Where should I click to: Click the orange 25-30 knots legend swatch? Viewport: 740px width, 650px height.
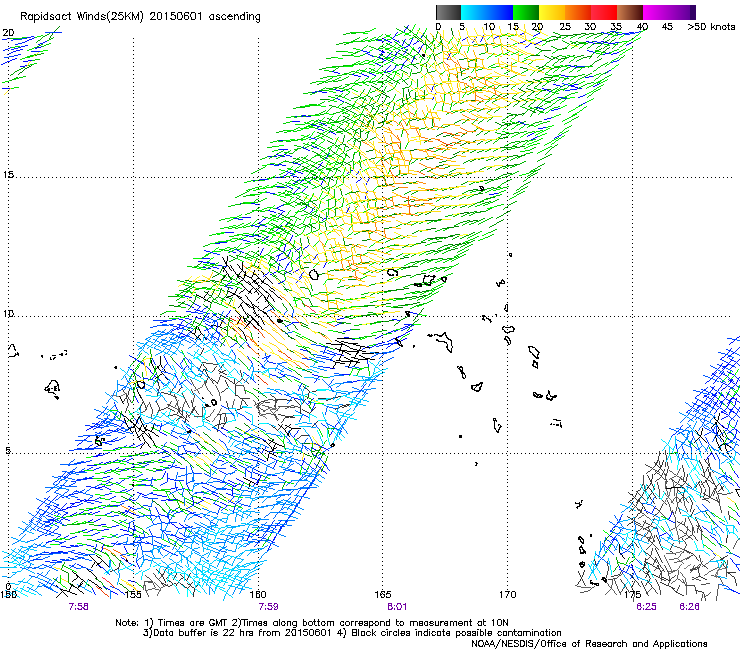[x=578, y=12]
